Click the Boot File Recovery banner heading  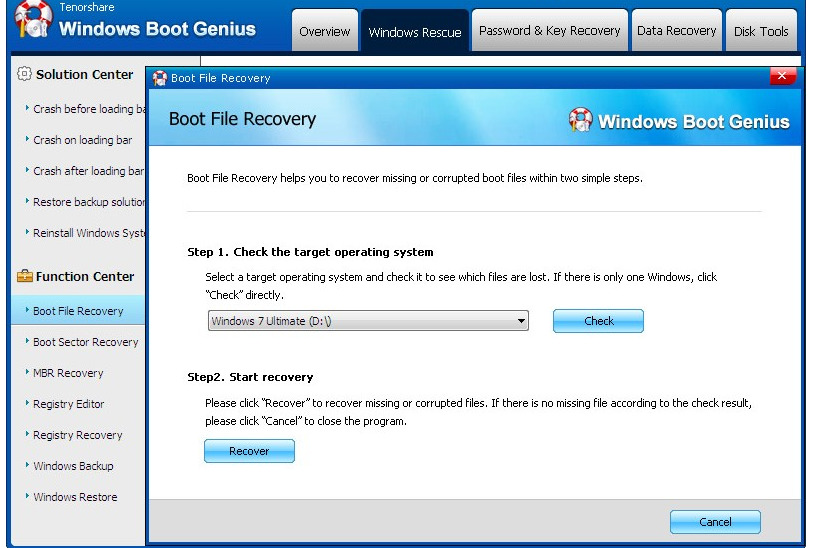(x=242, y=119)
